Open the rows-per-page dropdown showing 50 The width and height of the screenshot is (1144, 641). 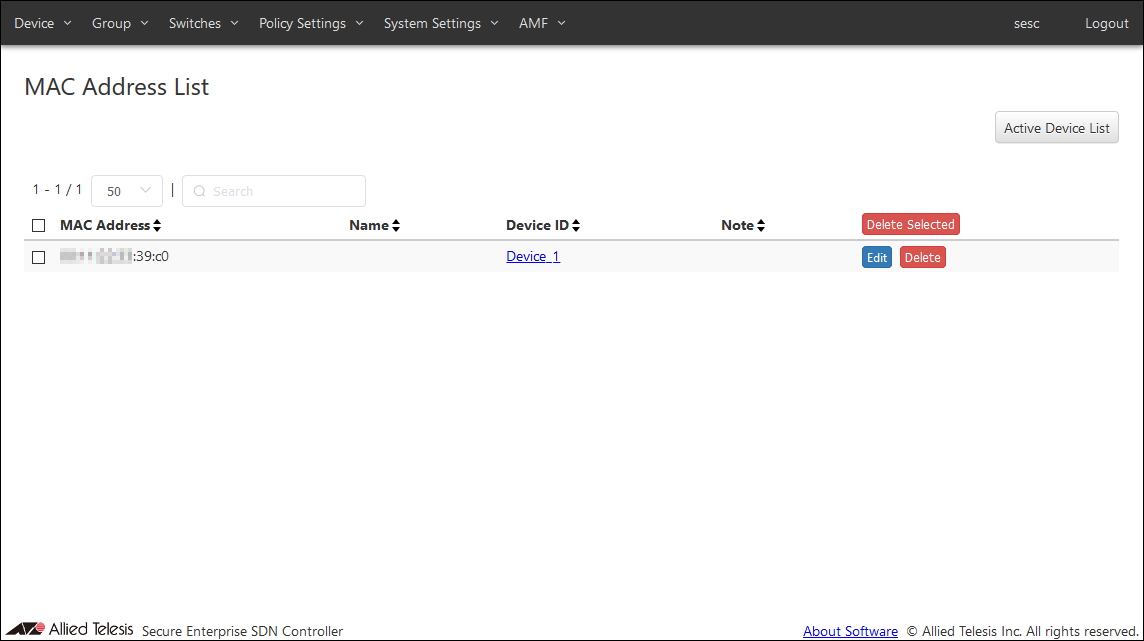click(127, 191)
